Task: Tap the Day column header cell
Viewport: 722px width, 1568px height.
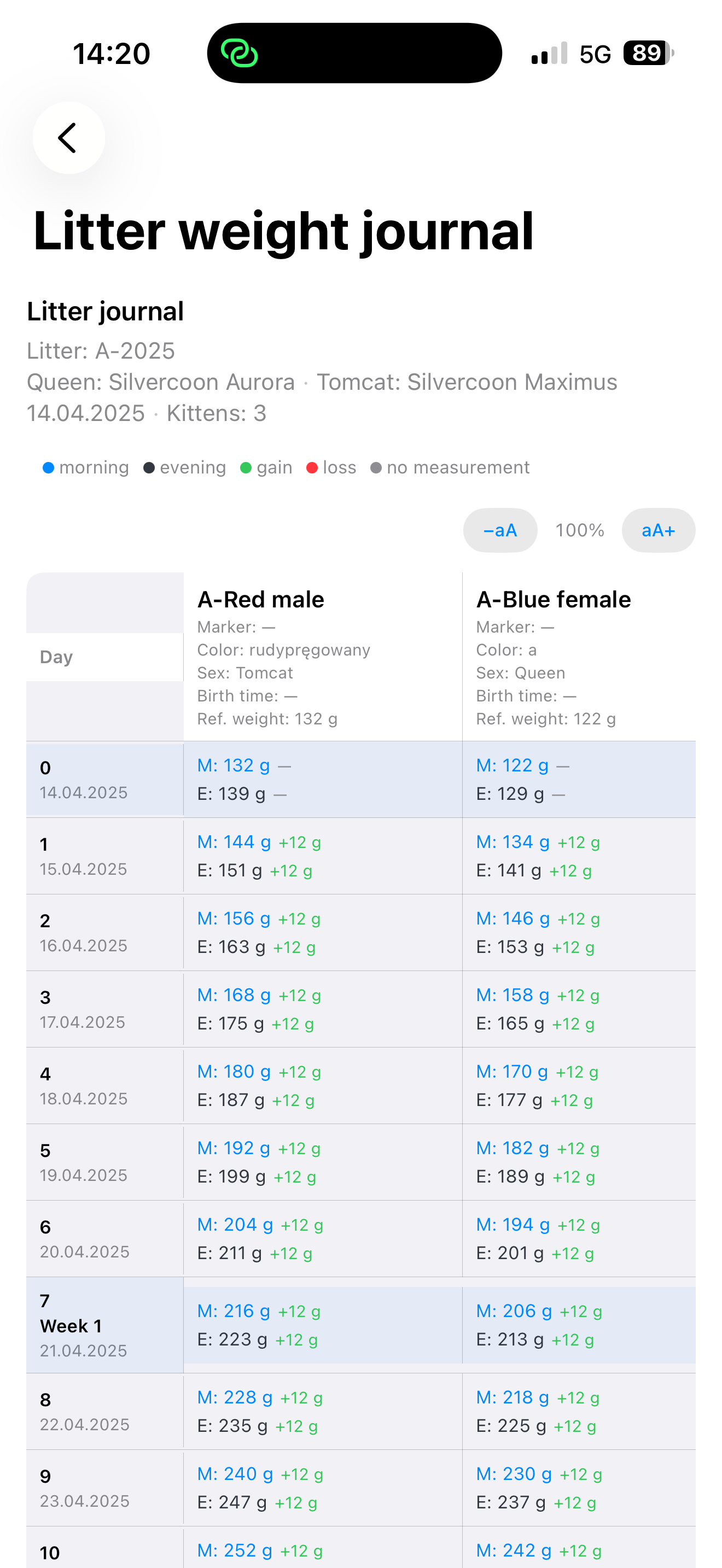Action: [104, 657]
